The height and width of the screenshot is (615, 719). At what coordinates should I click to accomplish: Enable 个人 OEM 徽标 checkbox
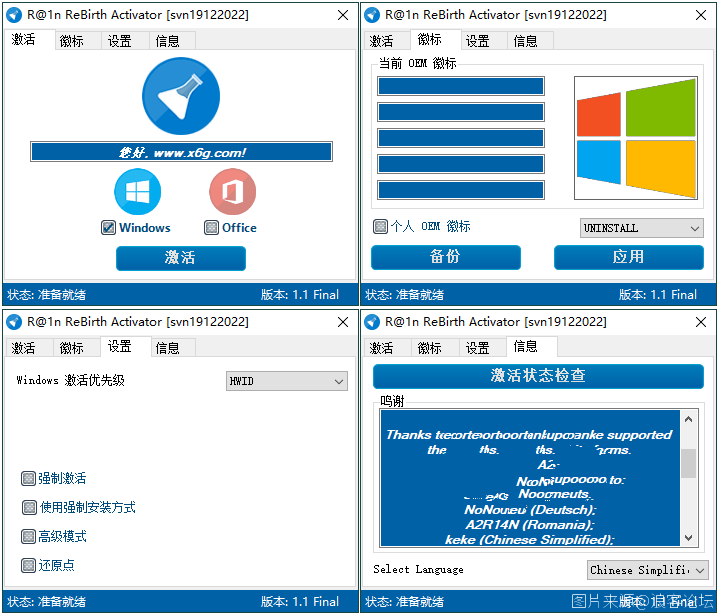click(380, 226)
